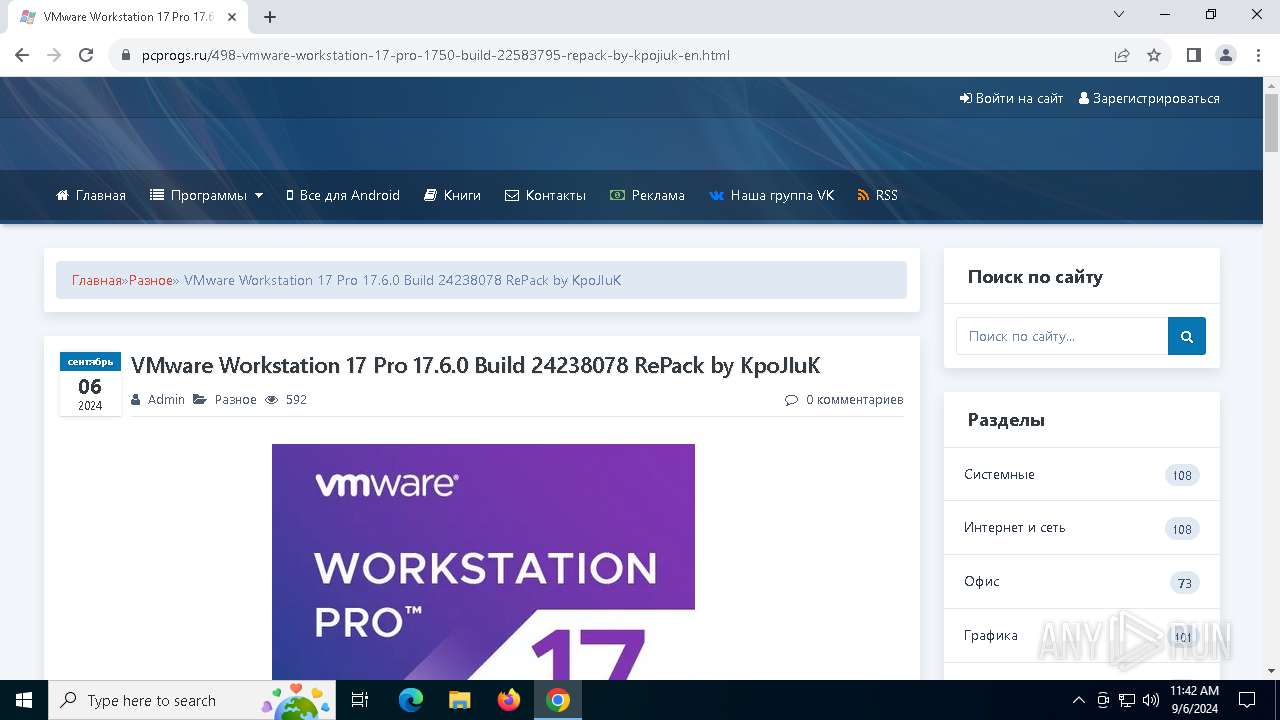Open the notifications action center
This screenshot has height=720, width=1280.
[x=1247, y=700]
